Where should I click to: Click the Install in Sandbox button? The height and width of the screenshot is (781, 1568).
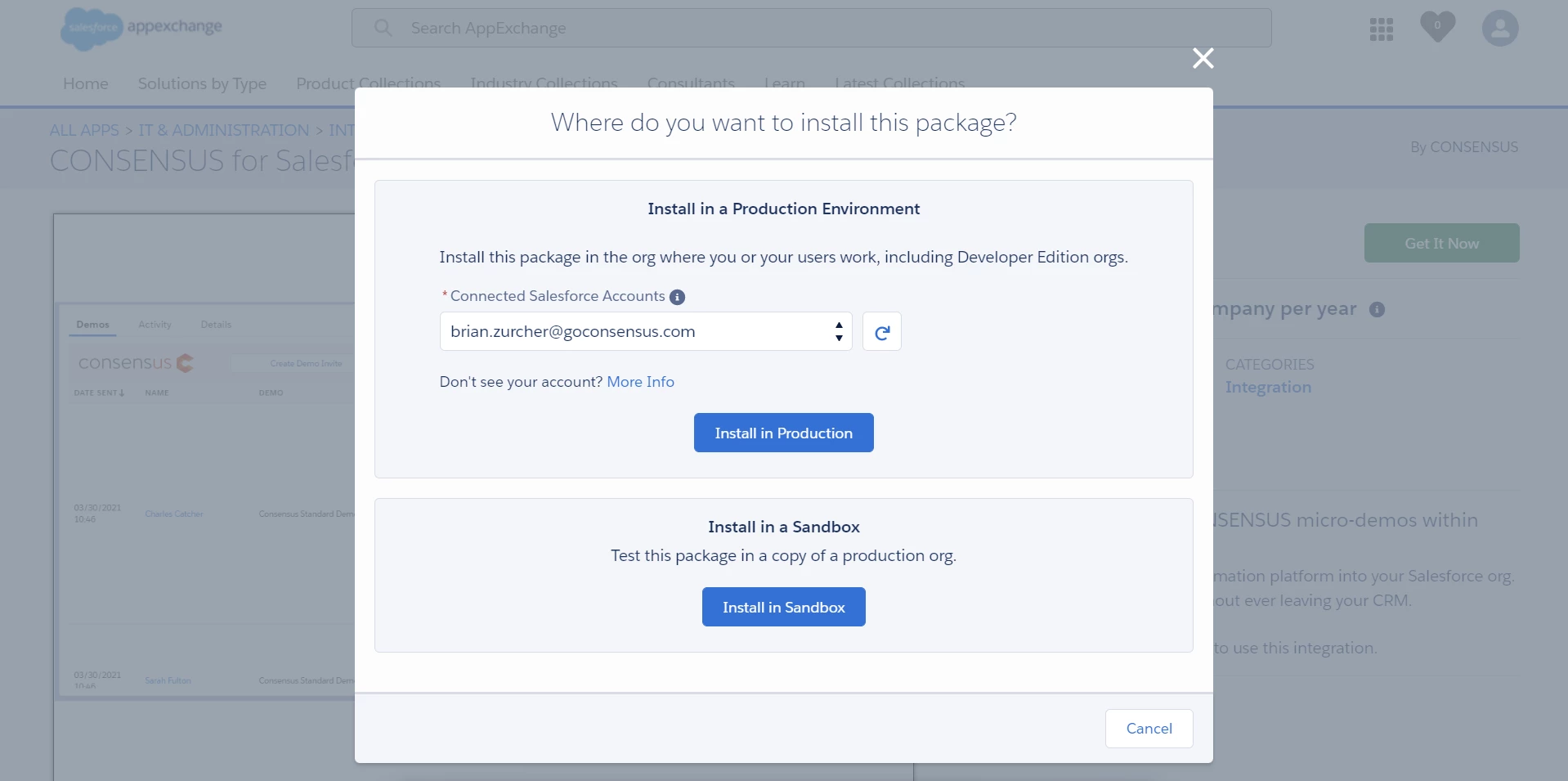coord(783,607)
